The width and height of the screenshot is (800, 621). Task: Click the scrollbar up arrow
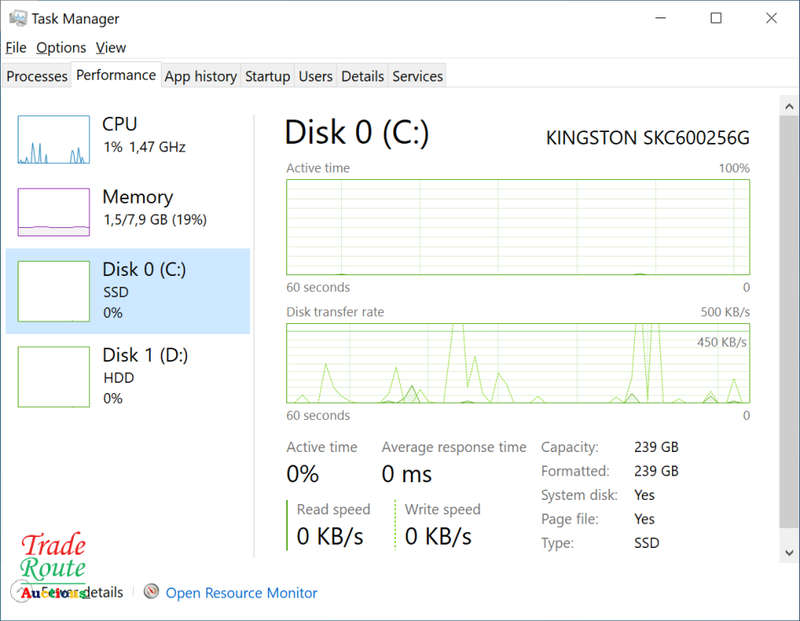789,106
